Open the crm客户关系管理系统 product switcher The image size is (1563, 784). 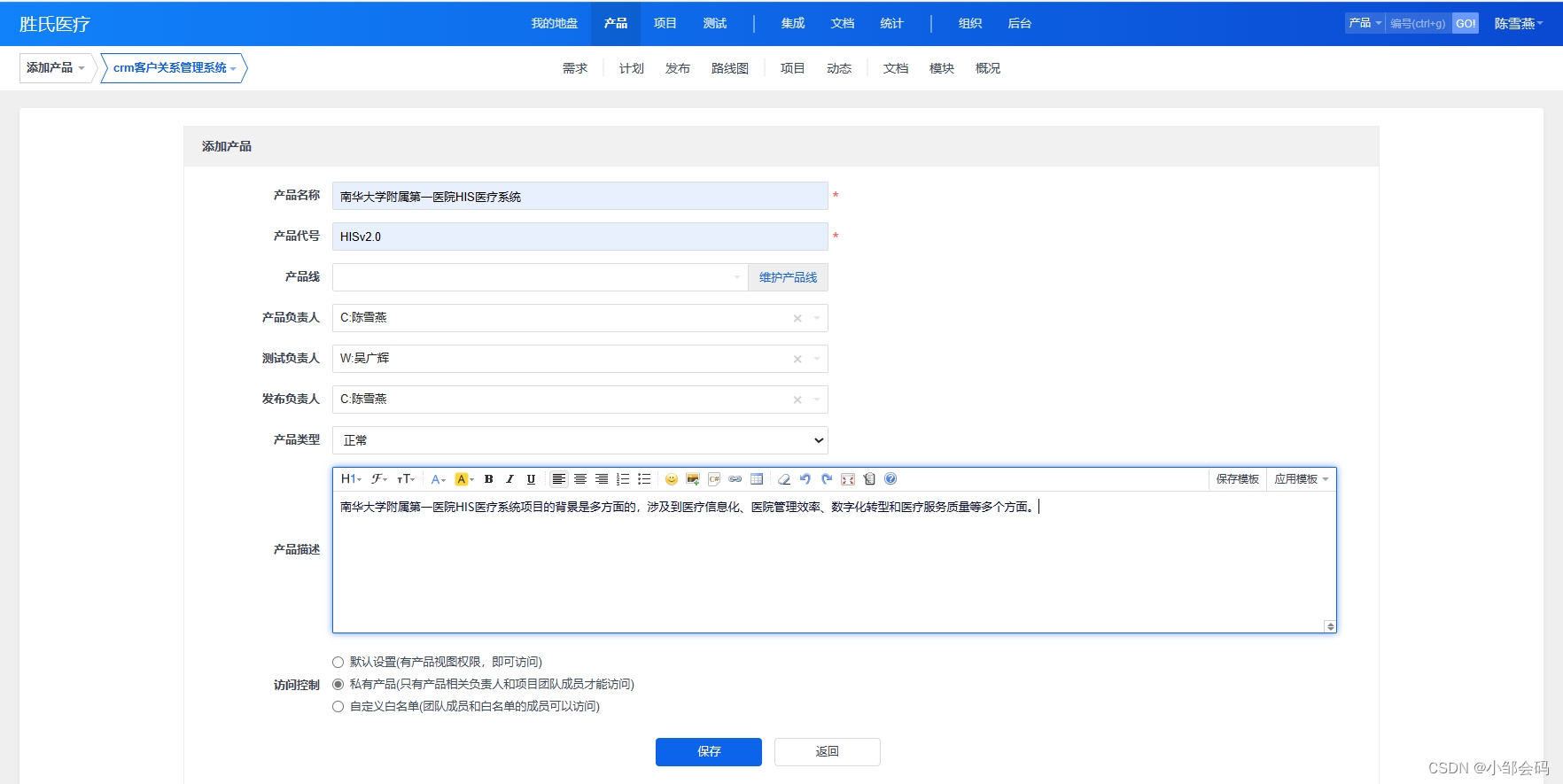coord(175,68)
